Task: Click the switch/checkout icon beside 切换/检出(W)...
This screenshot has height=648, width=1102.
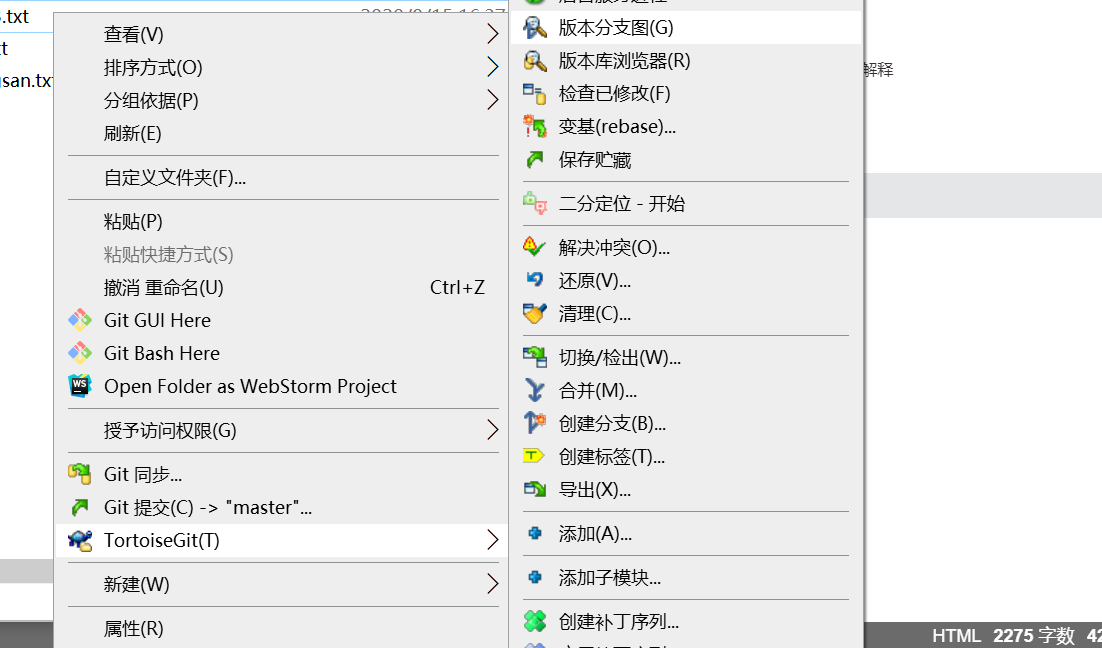Action: tap(535, 357)
